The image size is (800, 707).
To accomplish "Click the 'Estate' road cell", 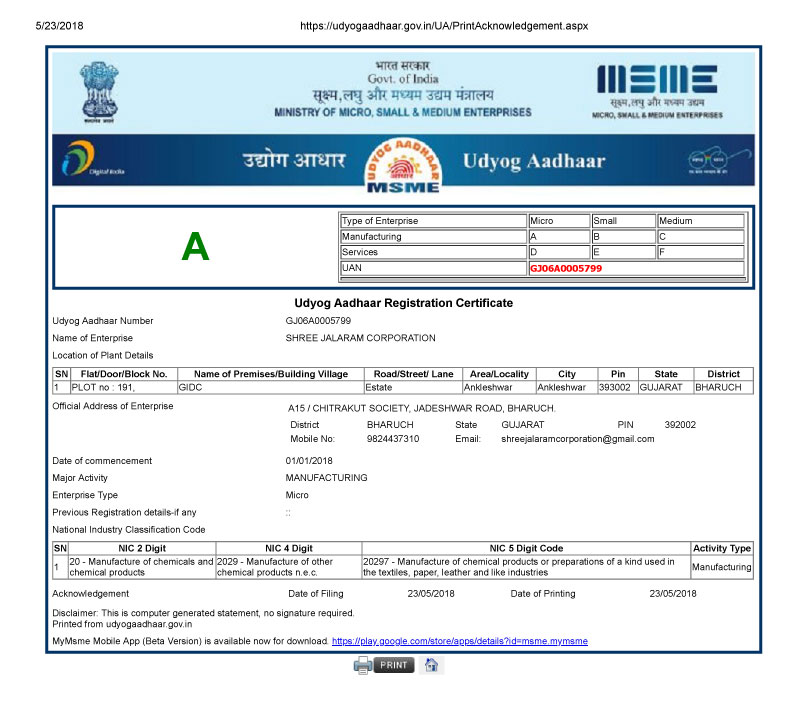I will coord(413,388).
